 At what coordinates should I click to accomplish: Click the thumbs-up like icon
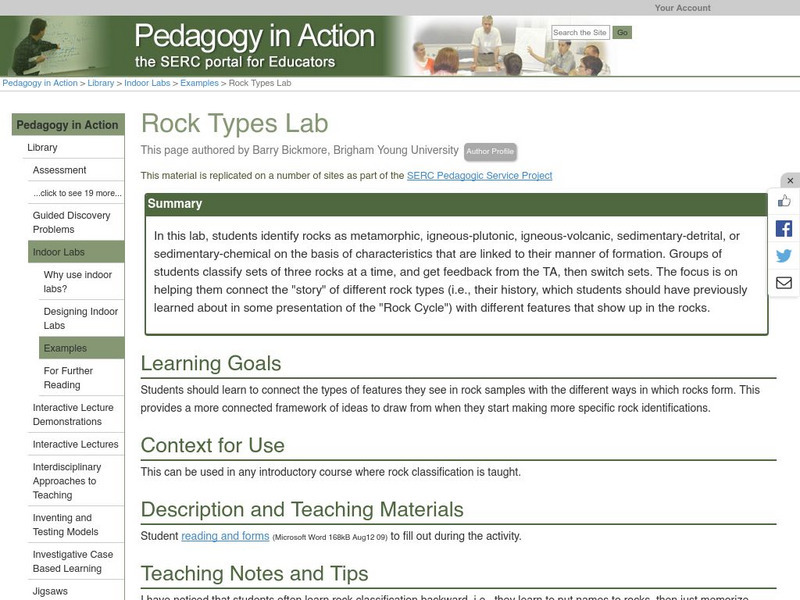coord(784,201)
